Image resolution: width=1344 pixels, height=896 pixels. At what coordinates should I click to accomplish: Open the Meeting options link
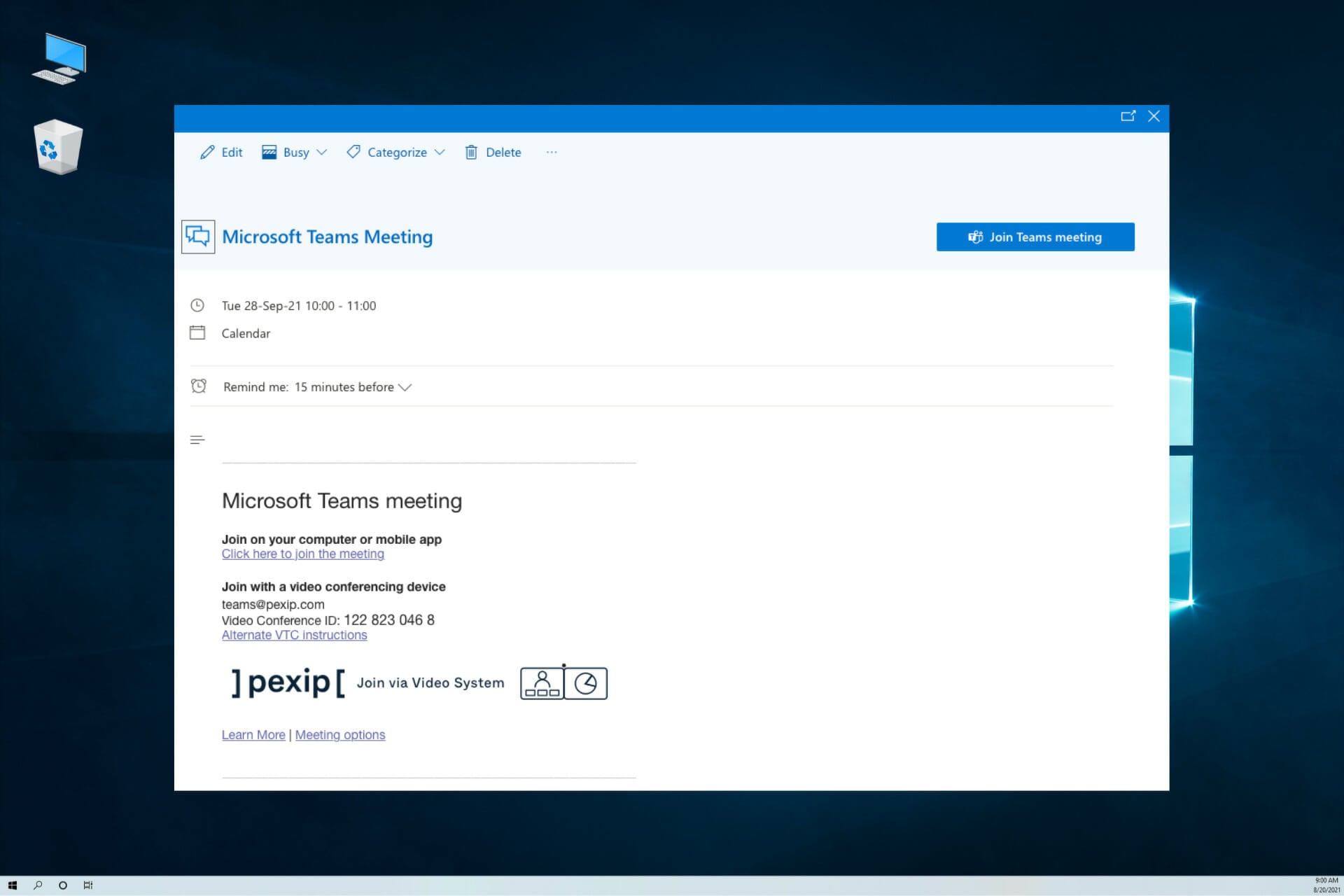click(x=340, y=735)
